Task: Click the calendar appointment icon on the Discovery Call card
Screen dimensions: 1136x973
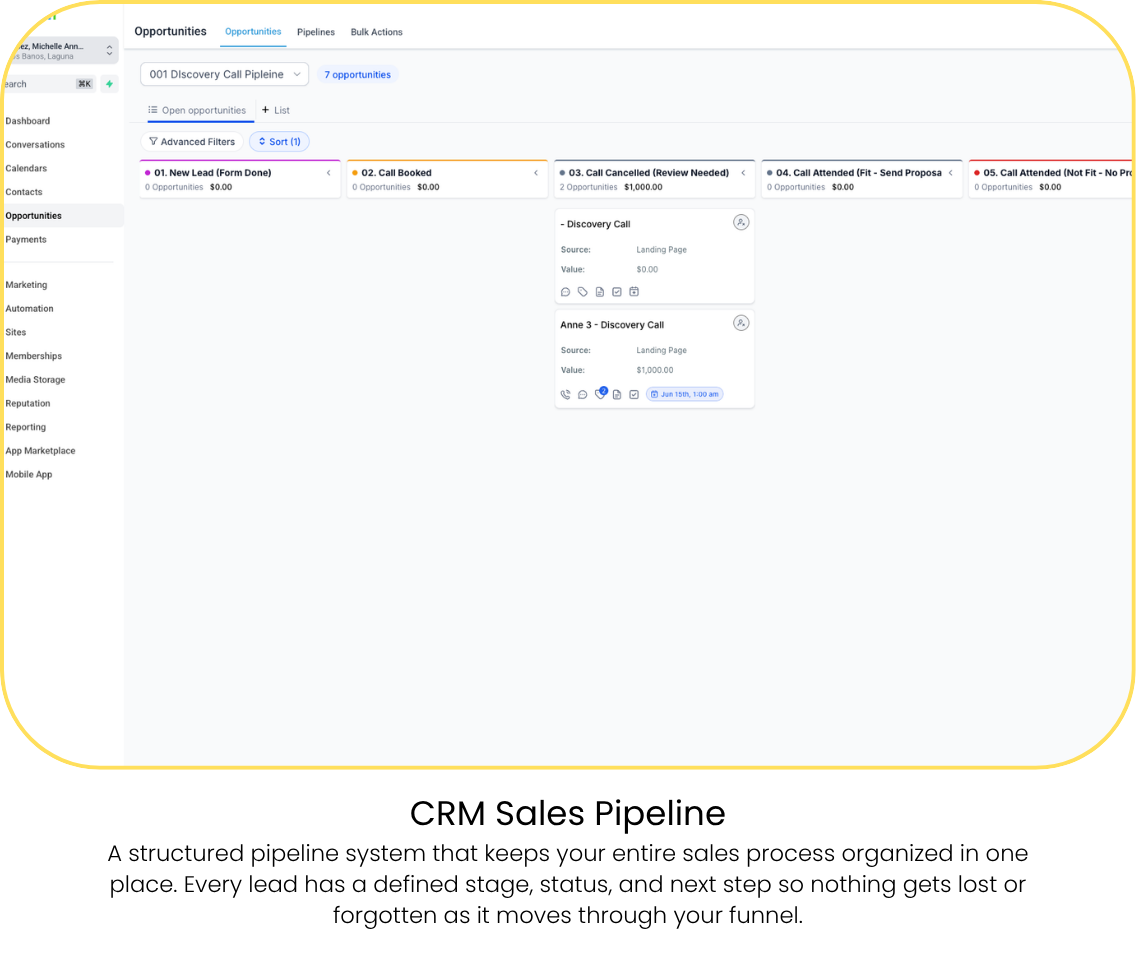Action: tap(634, 292)
